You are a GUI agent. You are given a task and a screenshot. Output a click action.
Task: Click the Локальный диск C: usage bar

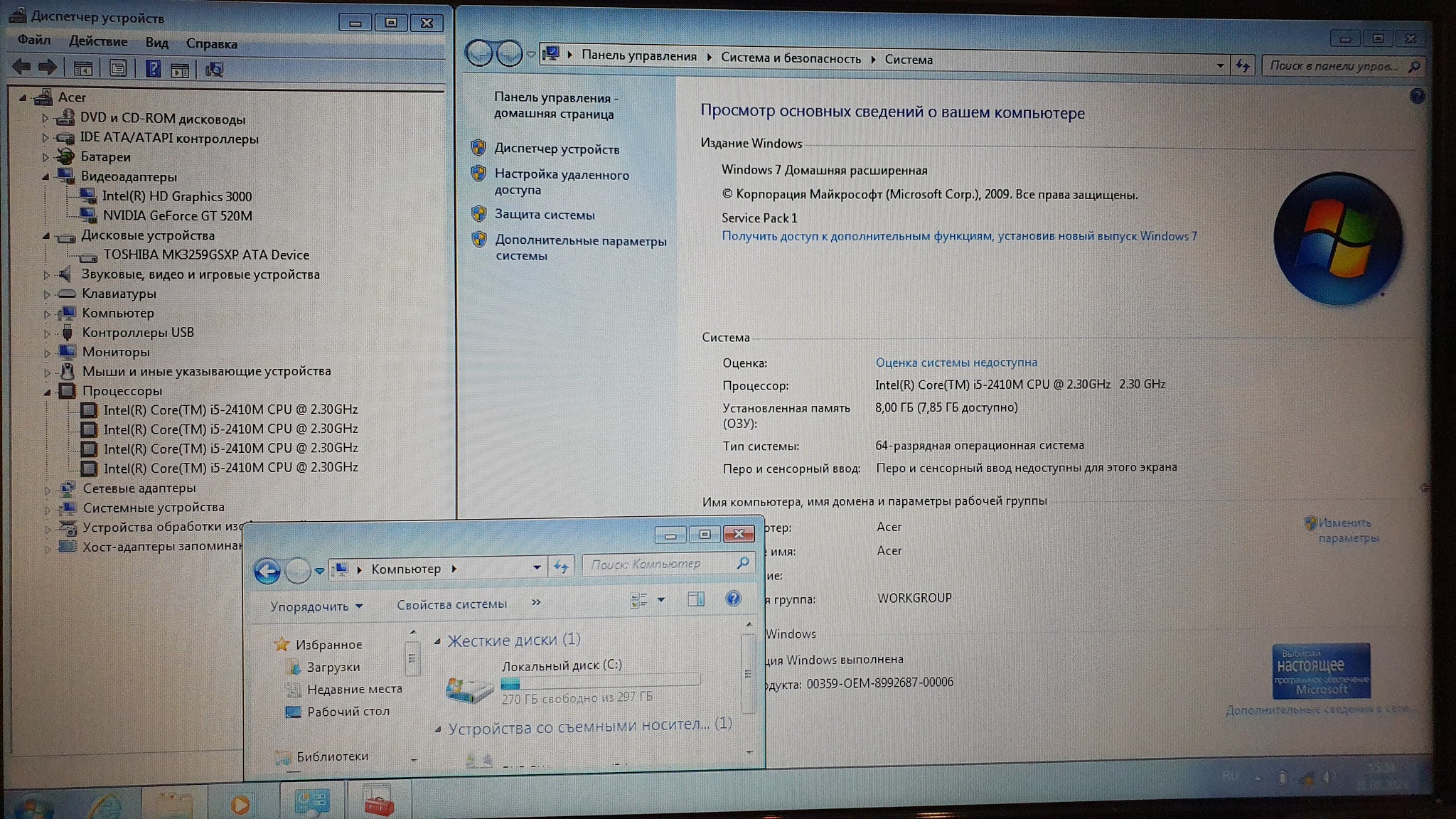click(599, 682)
